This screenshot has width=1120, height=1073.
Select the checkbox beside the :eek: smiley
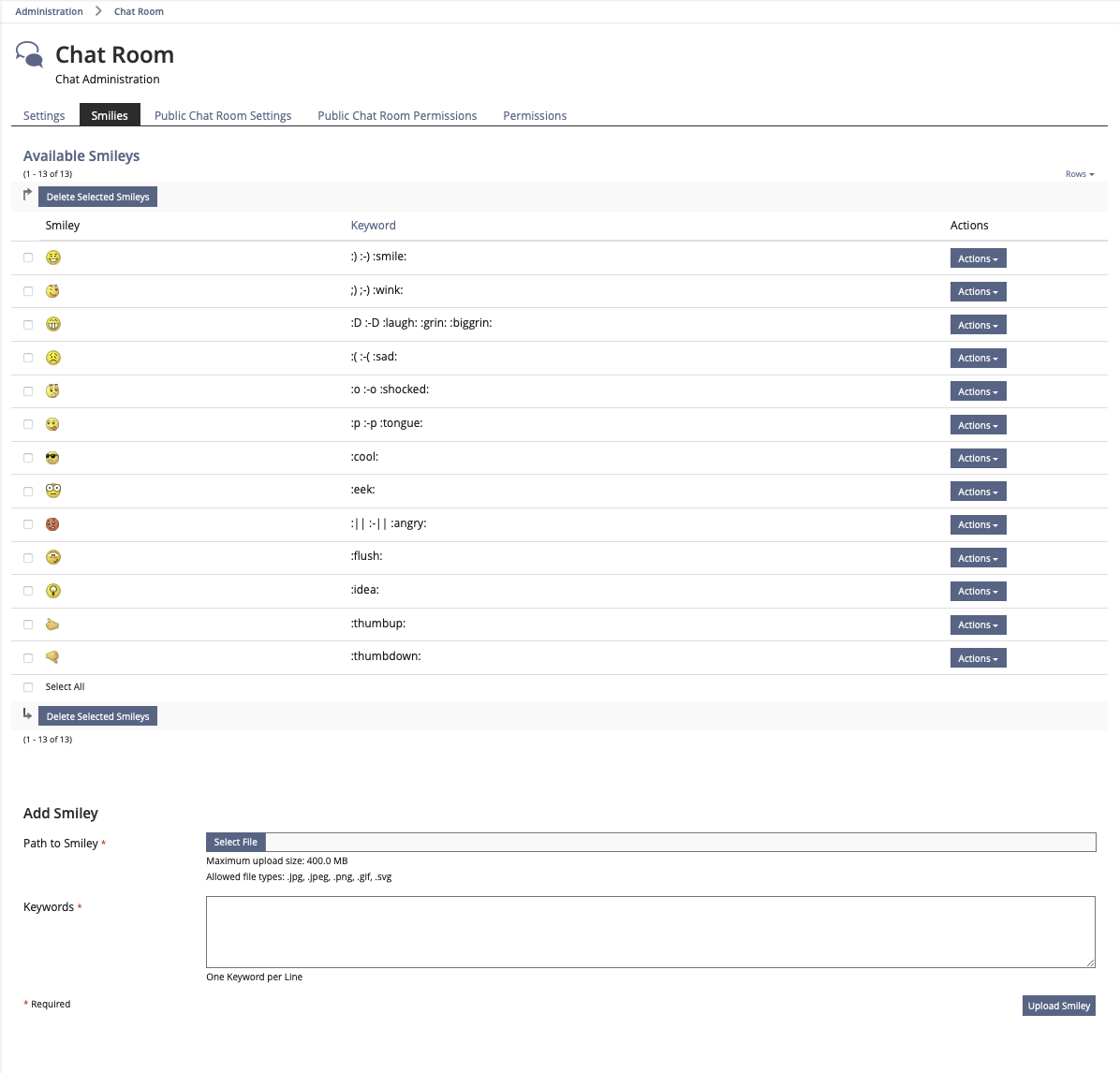click(x=28, y=492)
